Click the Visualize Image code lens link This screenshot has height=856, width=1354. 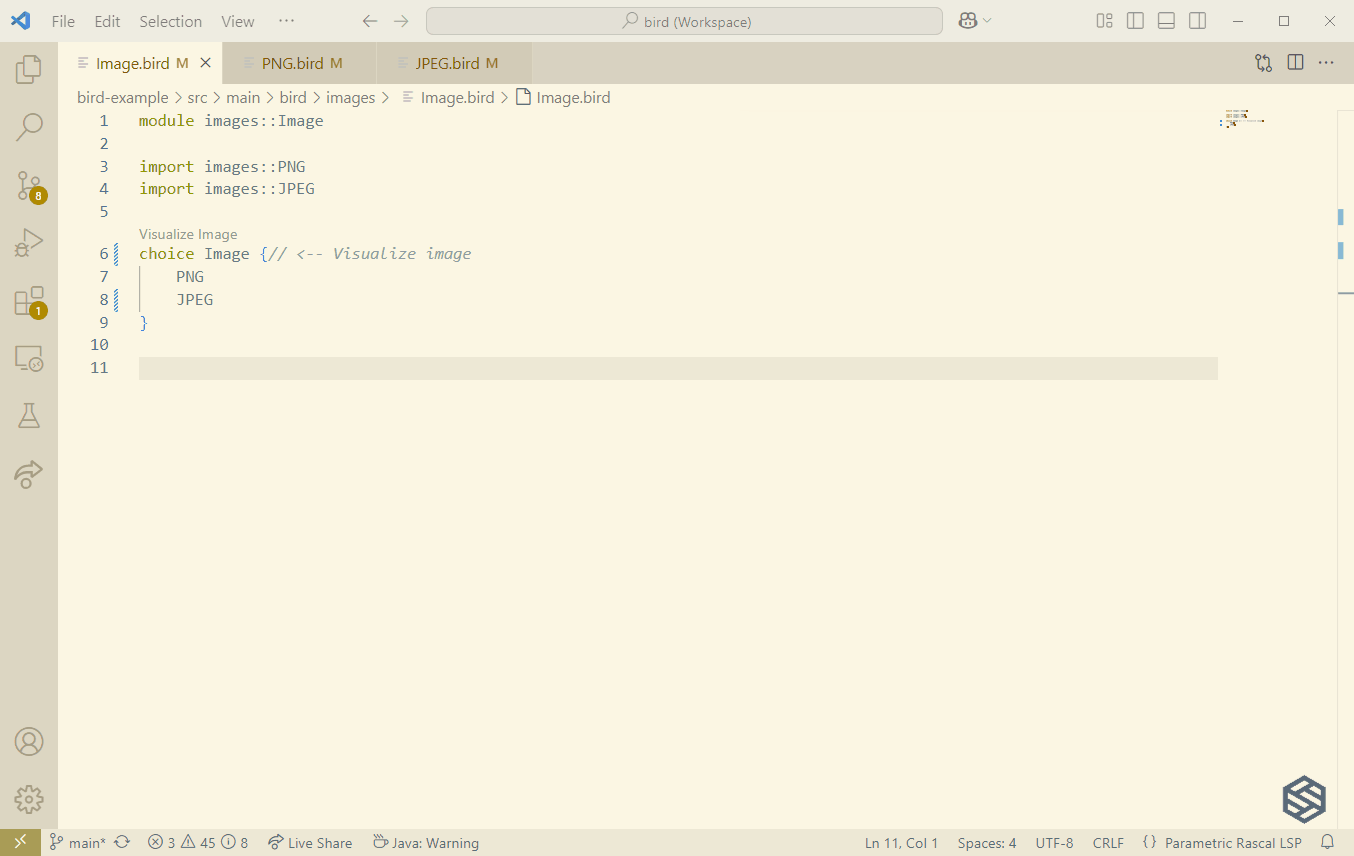click(188, 234)
